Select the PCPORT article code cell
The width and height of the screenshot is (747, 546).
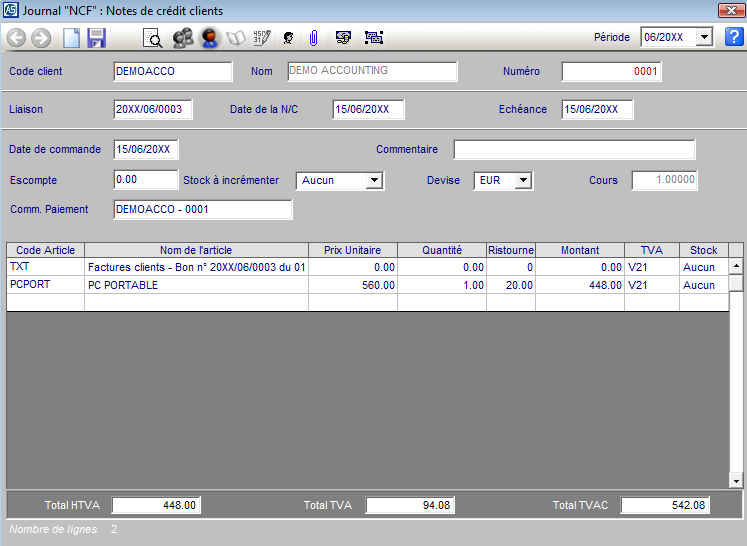click(x=46, y=285)
